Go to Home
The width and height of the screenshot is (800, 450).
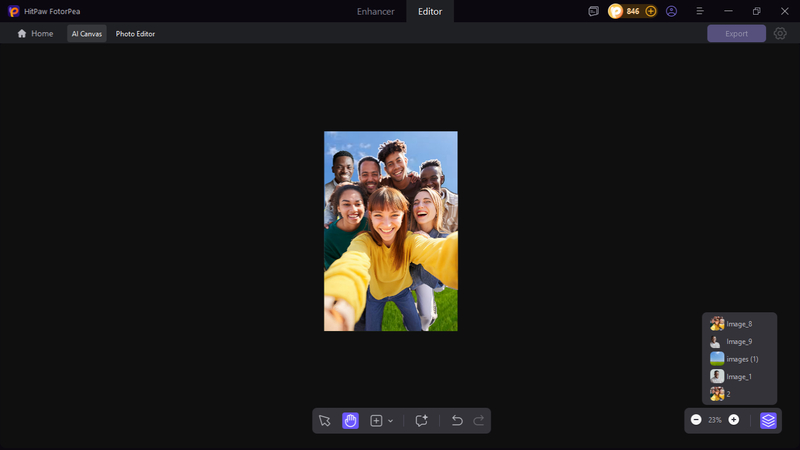tap(35, 34)
